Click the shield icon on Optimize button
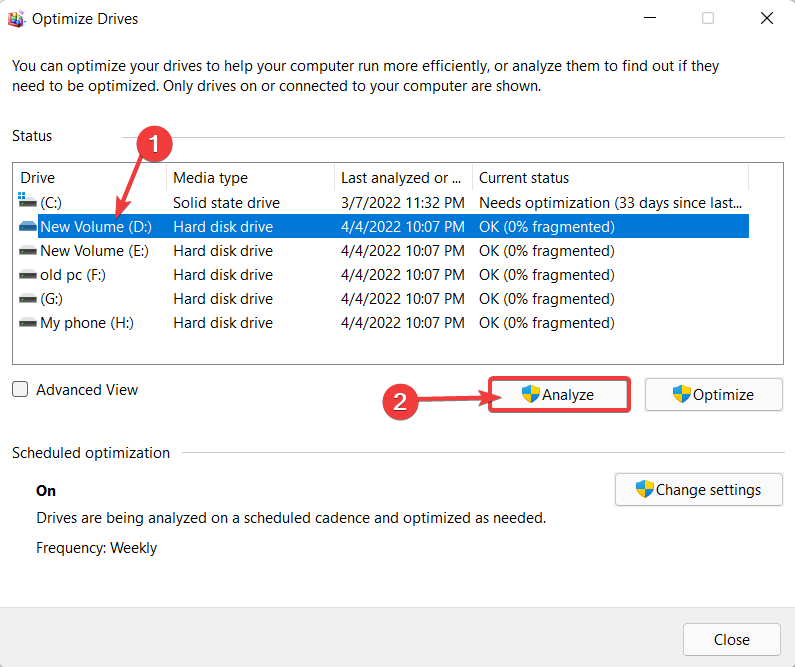The height and width of the screenshot is (667, 795). [682, 394]
